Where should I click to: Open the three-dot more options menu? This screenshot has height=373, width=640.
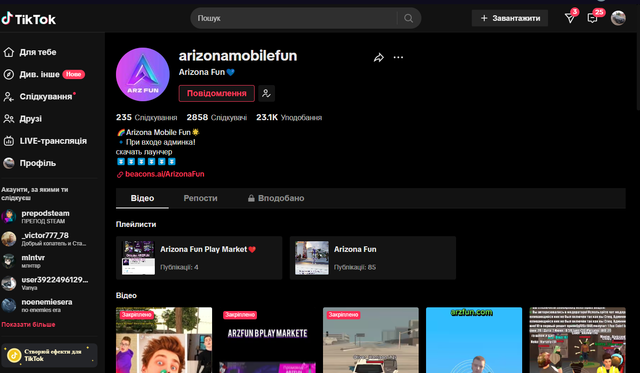click(x=398, y=58)
